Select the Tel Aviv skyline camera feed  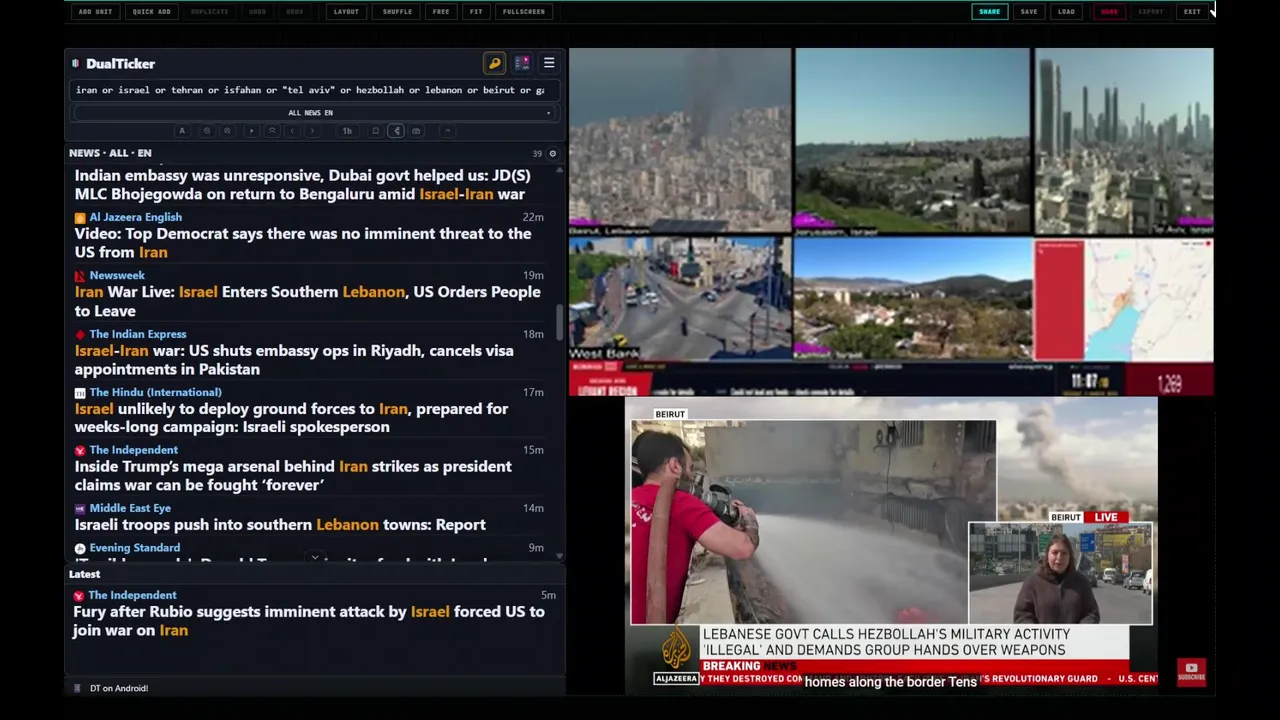click(1124, 141)
